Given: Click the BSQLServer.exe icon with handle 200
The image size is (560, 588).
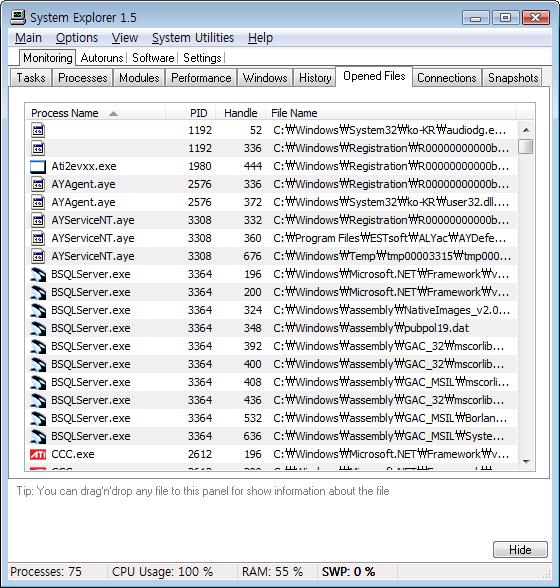Looking at the screenshot, I should point(38,292).
